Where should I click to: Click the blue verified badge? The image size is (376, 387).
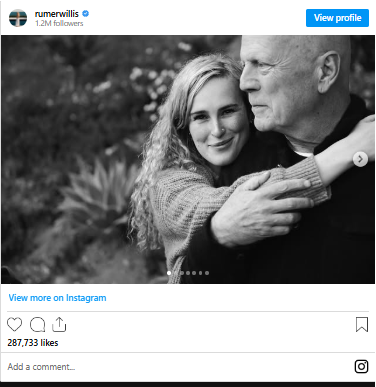(85, 14)
